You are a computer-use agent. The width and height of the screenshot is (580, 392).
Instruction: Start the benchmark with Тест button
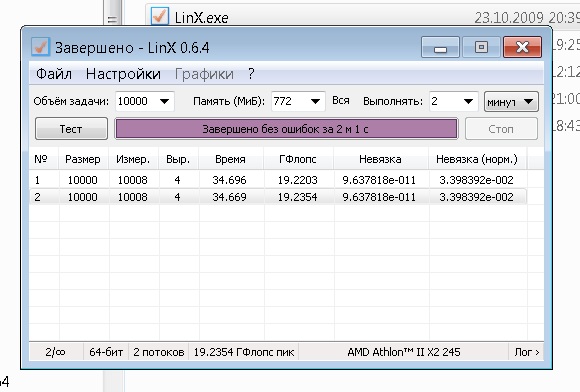tap(71, 129)
